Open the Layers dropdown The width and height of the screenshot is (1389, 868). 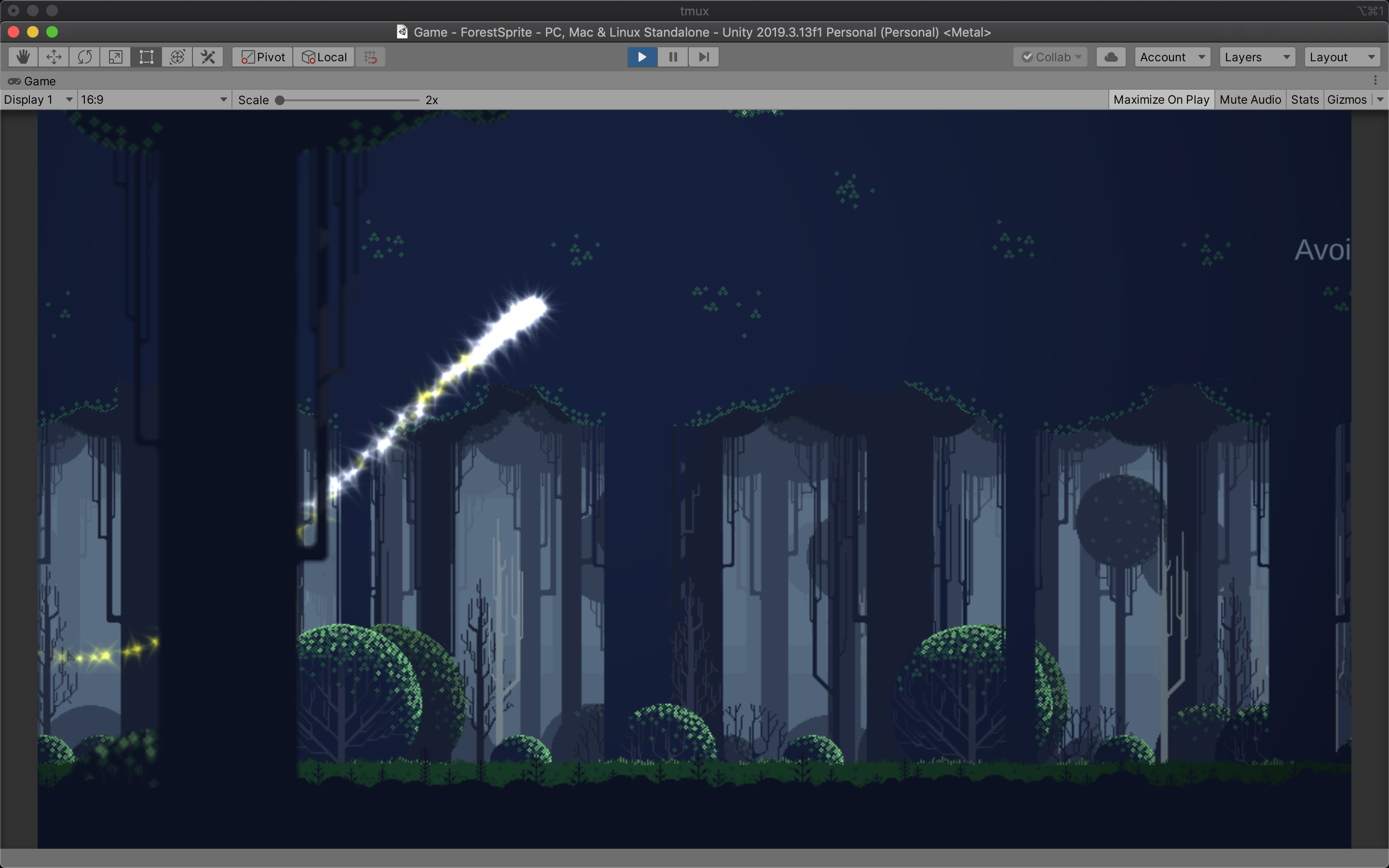[1256, 57]
